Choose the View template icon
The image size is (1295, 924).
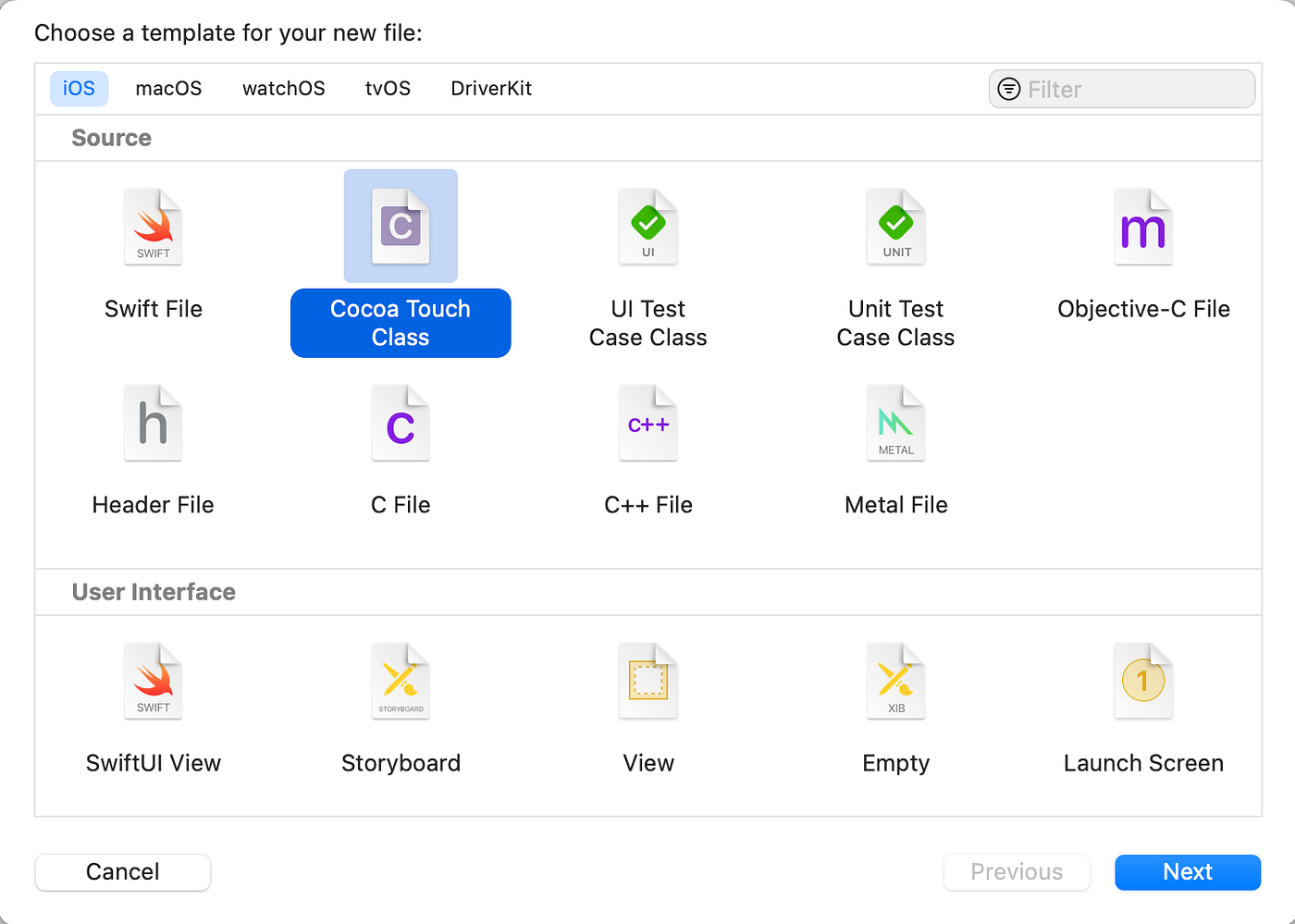(x=647, y=681)
